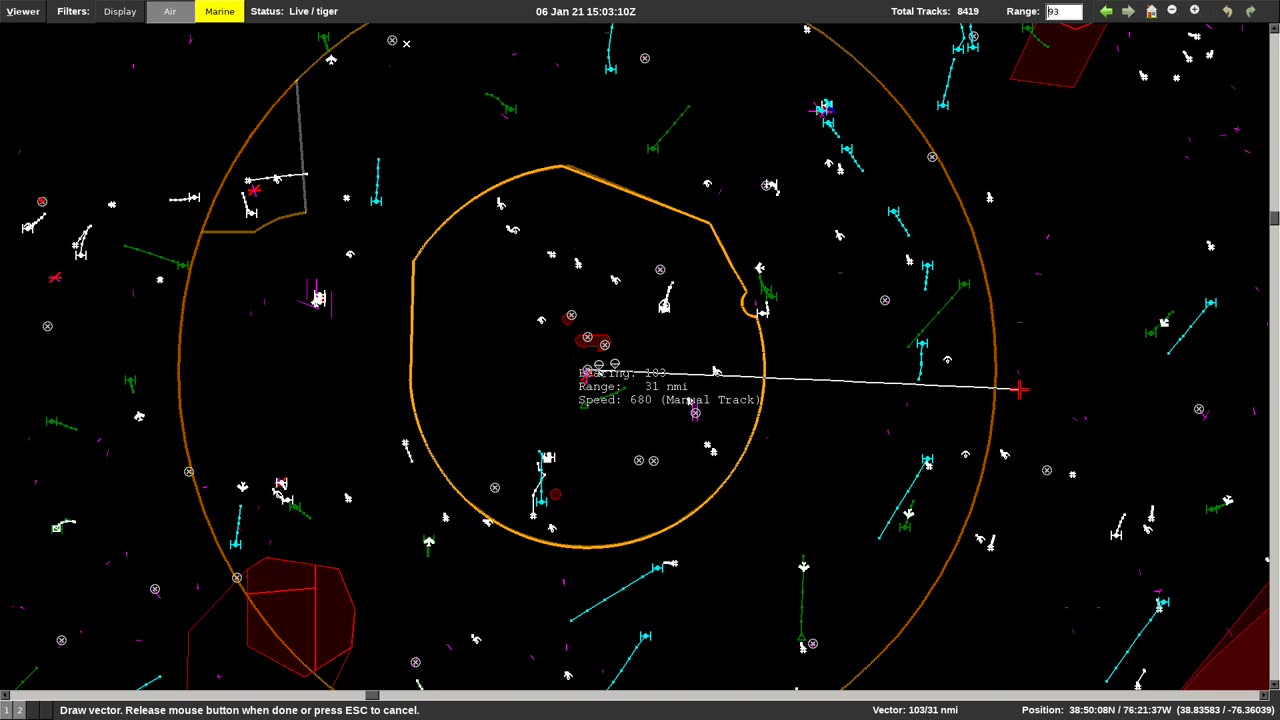Viewport: 1280px width, 720px height.
Task: Click the red cross vector endpoint marker
Action: [x=1019, y=389]
